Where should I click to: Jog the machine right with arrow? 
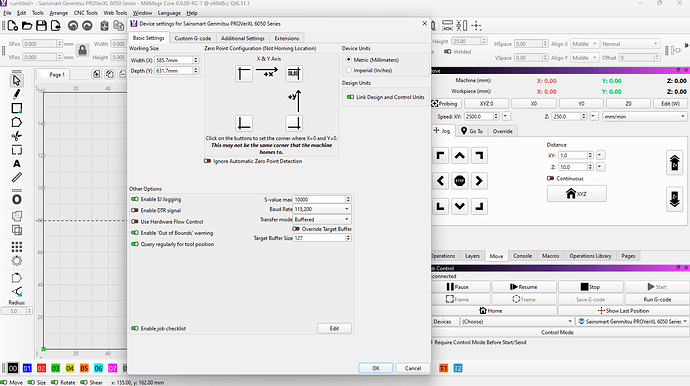(479, 181)
